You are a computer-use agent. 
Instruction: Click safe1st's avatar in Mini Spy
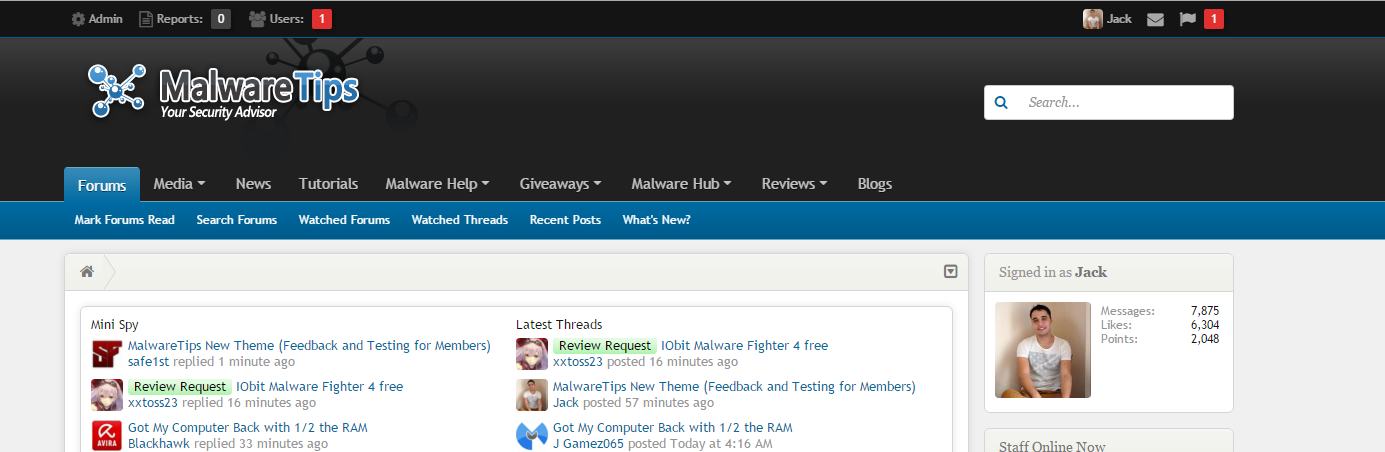(x=107, y=354)
